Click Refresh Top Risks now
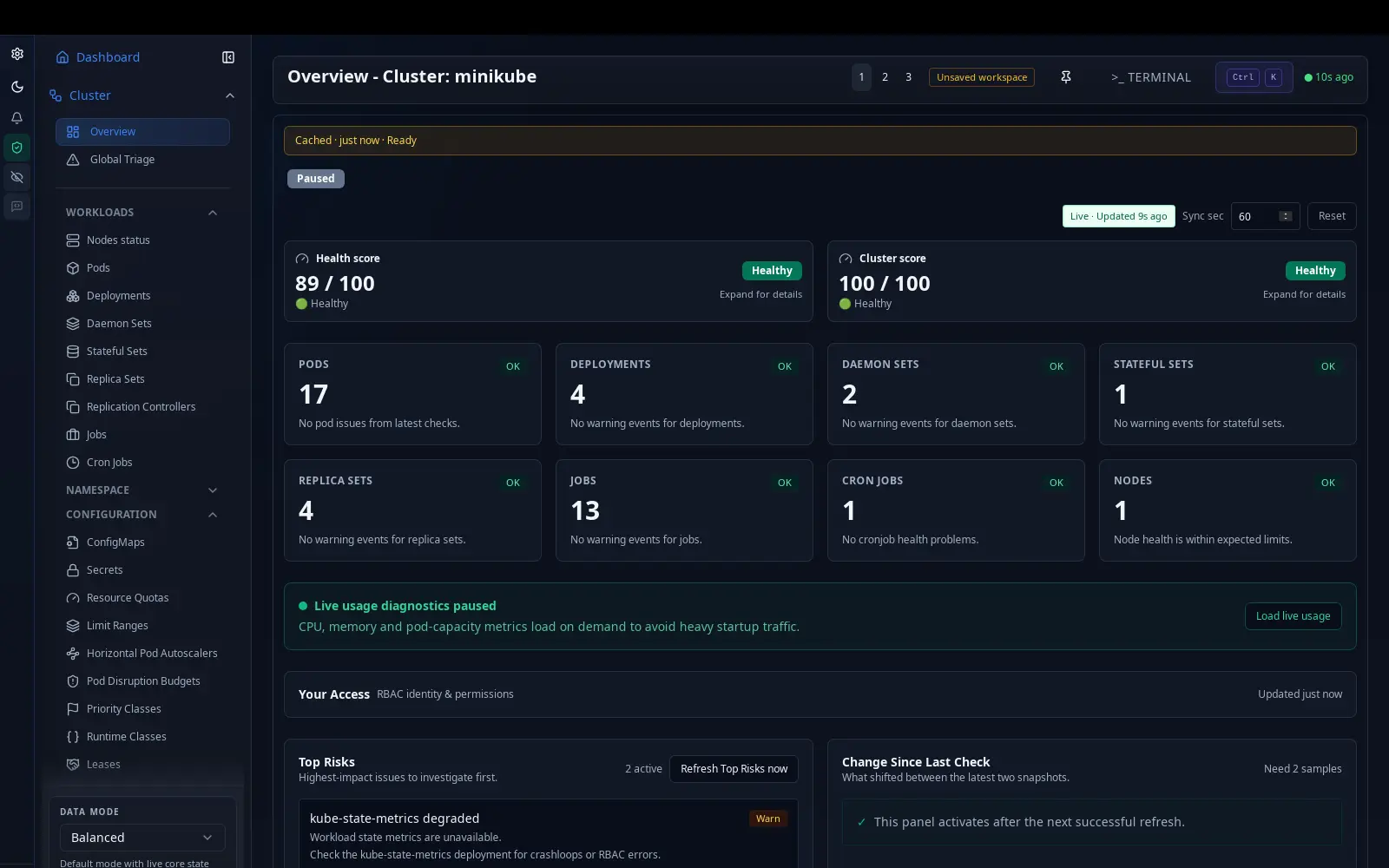1389x868 pixels. point(734,769)
